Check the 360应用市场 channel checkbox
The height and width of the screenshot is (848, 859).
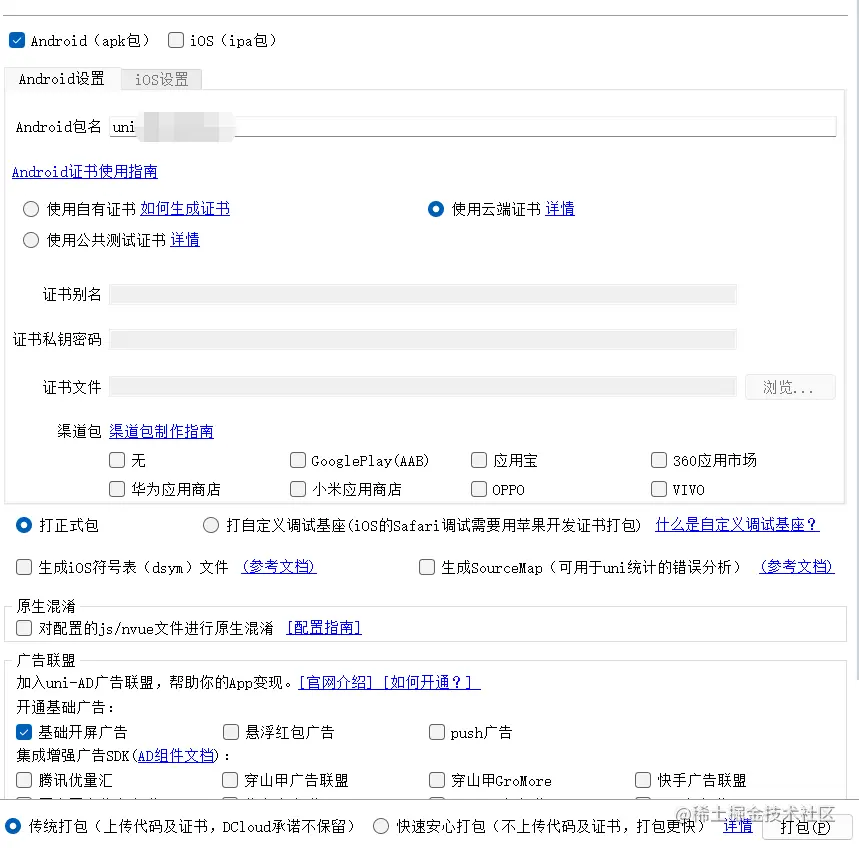(658, 460)
